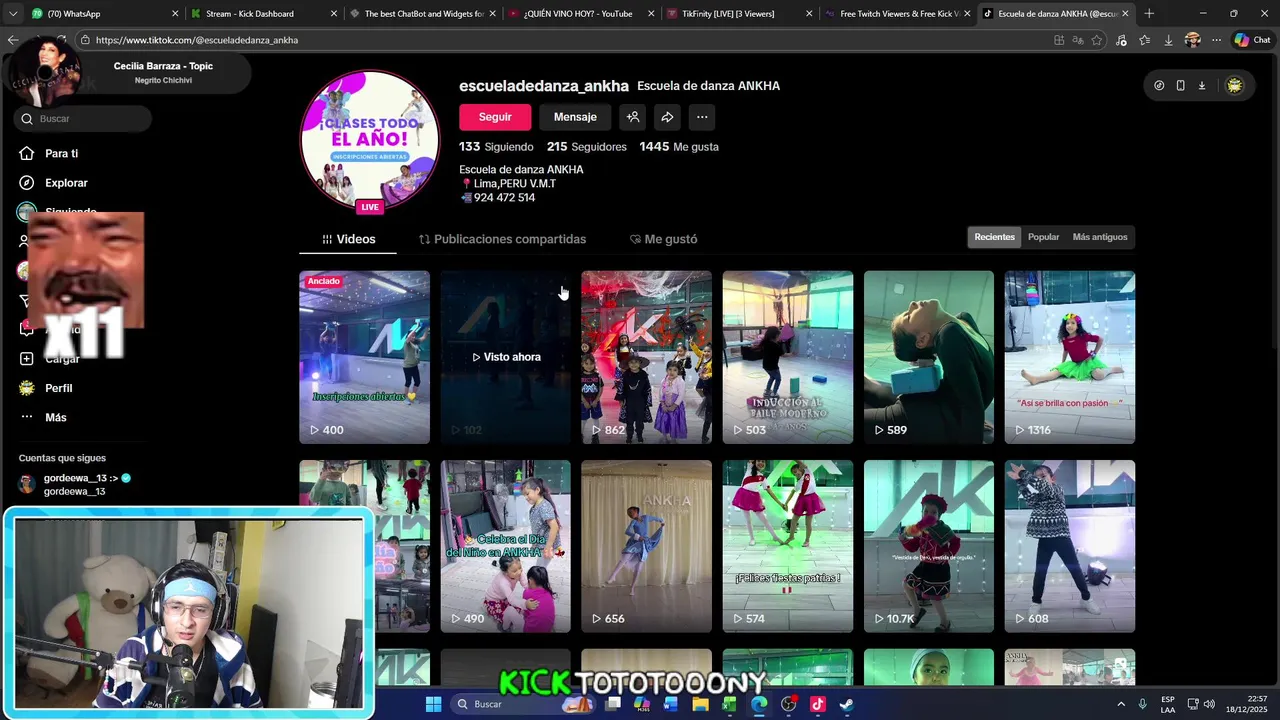The image size is (1280, 720).
Task: Click the browser back arrow
Action: 12,40
